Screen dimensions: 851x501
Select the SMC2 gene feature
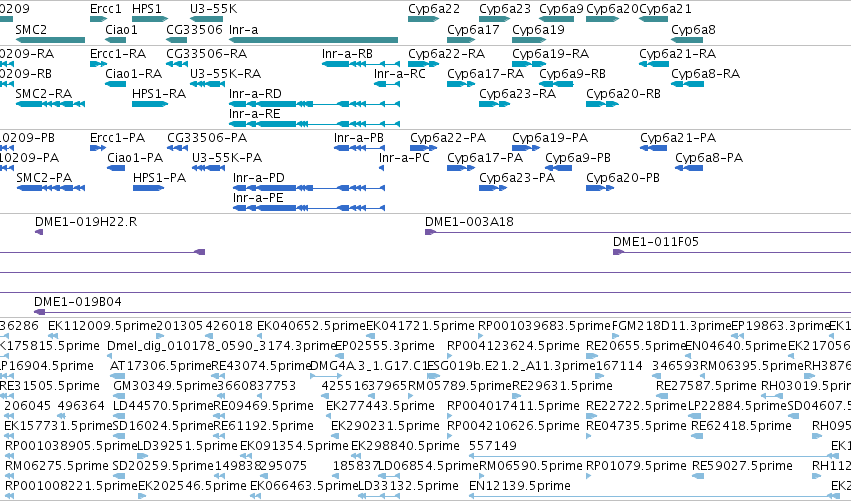(x=50, y=40)
